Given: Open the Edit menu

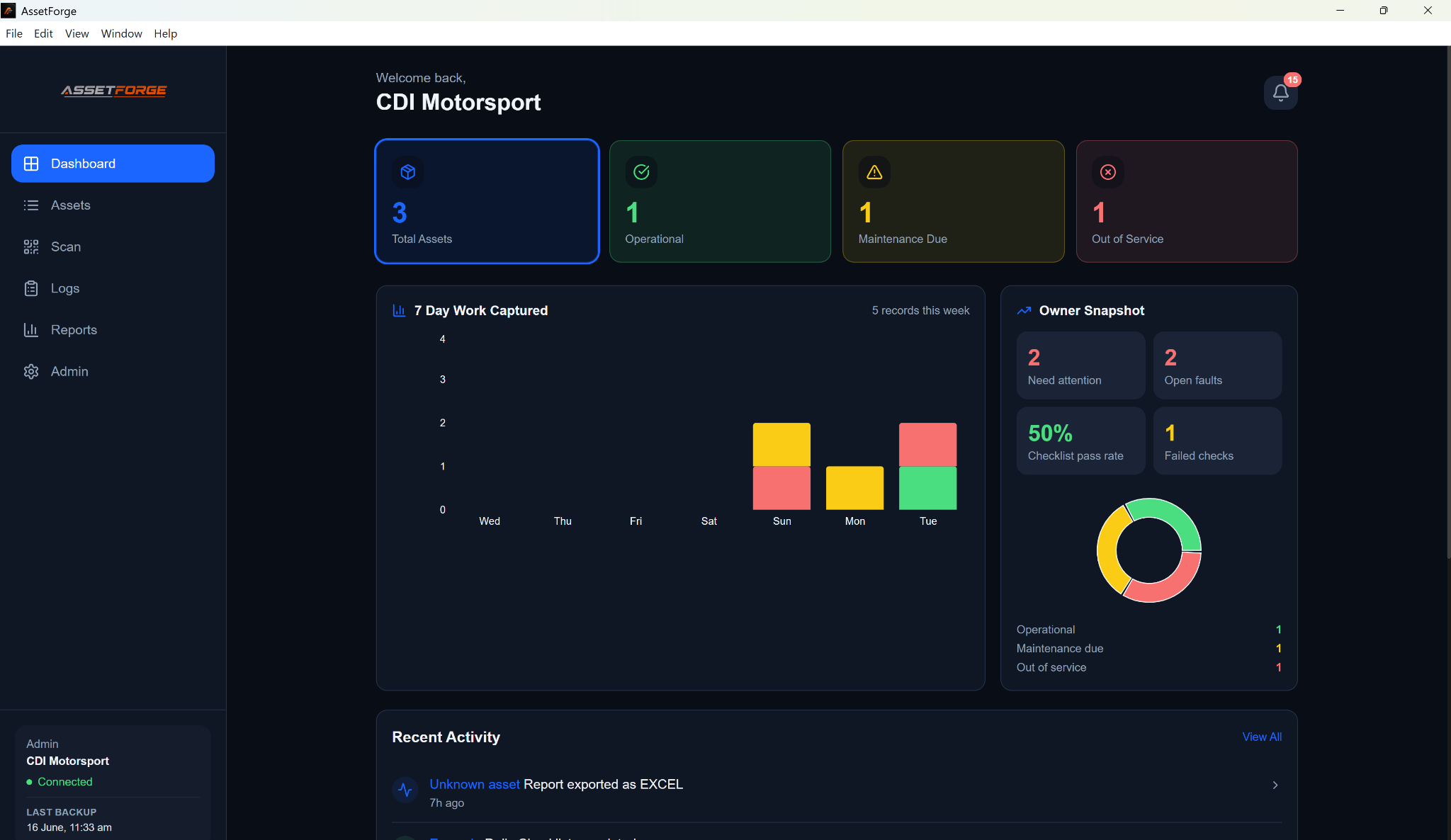Looking at the screenshot, I should click(x=43, y=33).
